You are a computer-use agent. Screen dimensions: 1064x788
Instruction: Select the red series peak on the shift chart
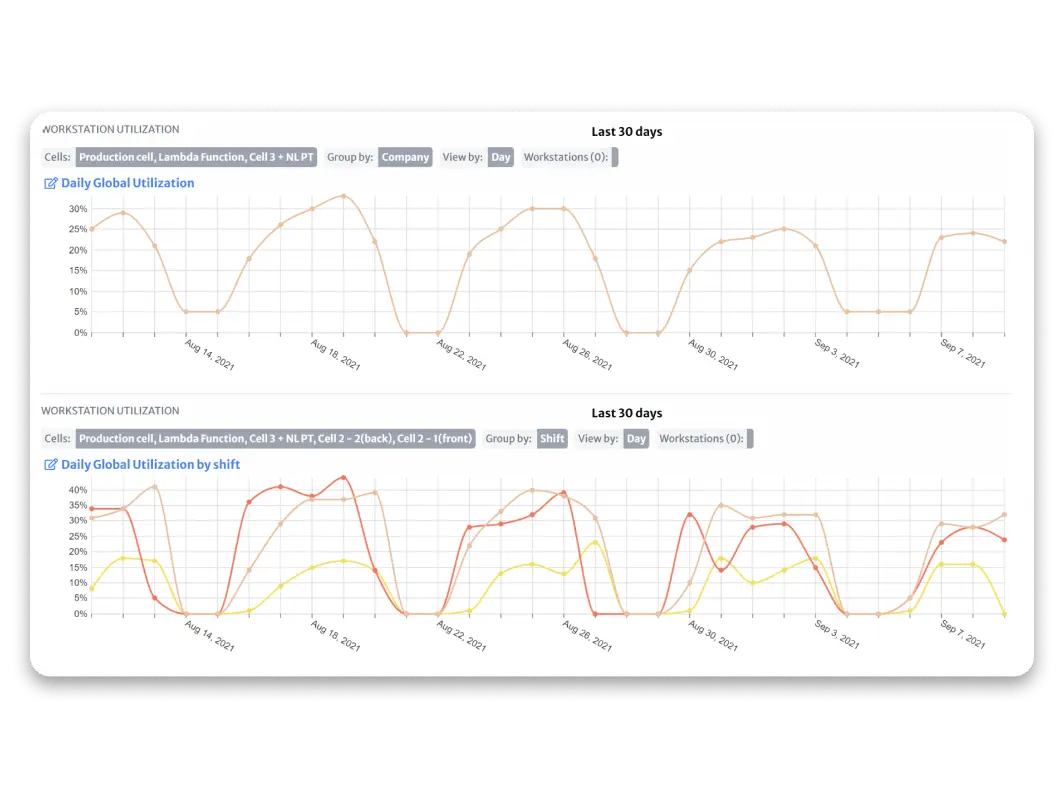(346, 477)
